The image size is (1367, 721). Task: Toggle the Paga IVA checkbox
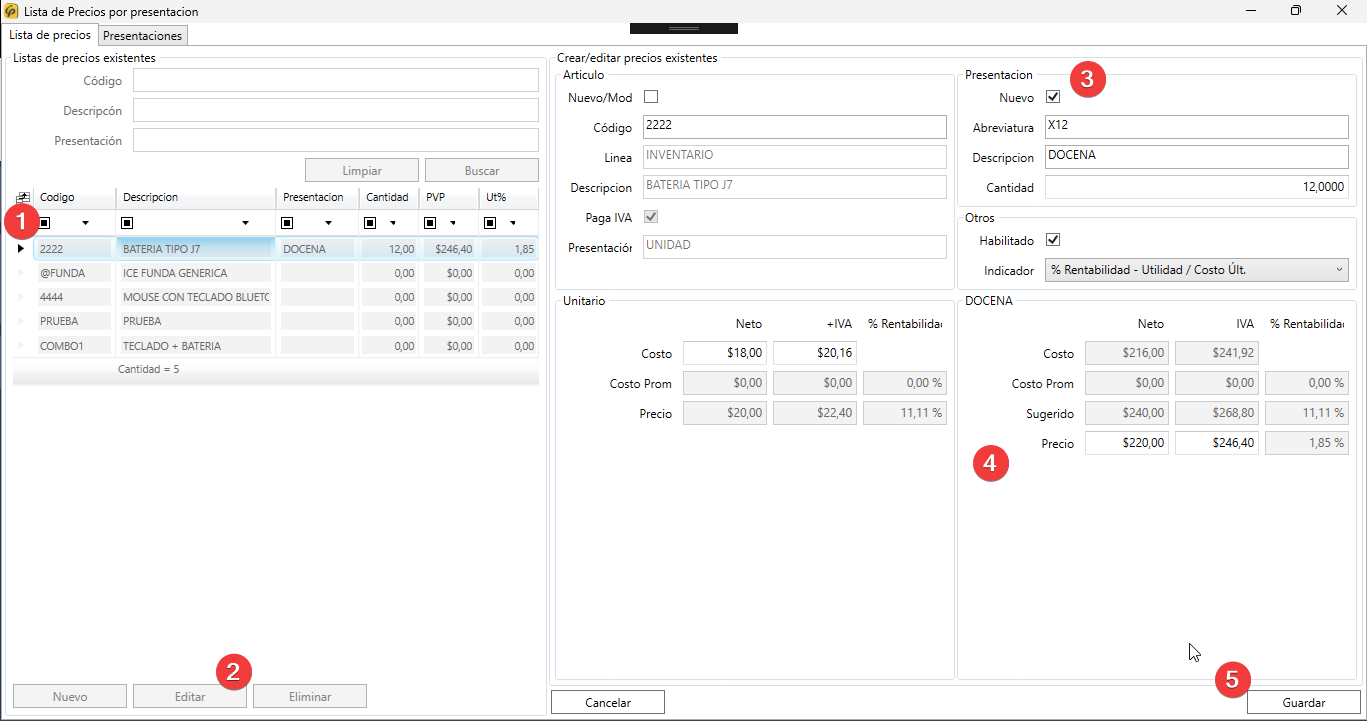[x=651, y=217]
